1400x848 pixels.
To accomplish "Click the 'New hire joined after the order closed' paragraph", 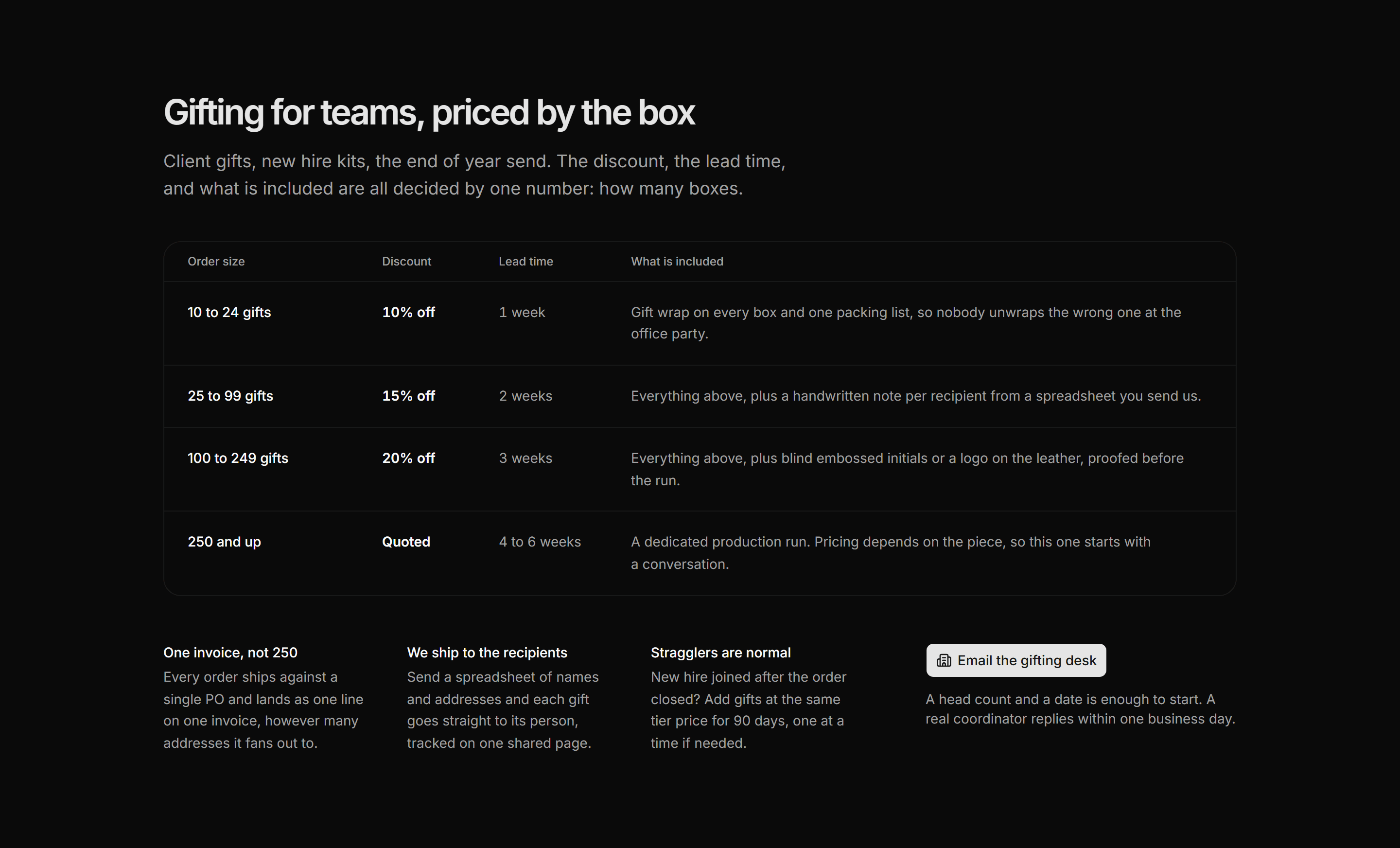I will click(748, 710).
